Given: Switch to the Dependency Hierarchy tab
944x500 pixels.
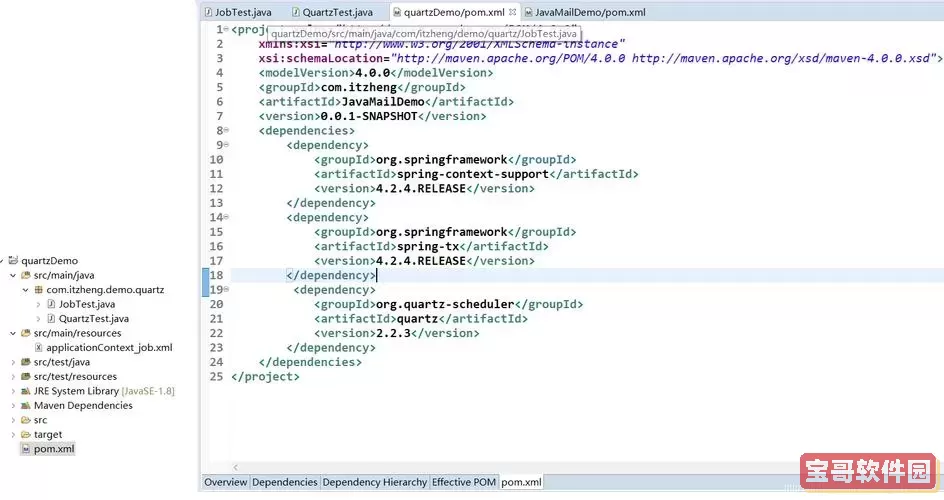Looking at the screenshot, I should click(x=374, y=482).
